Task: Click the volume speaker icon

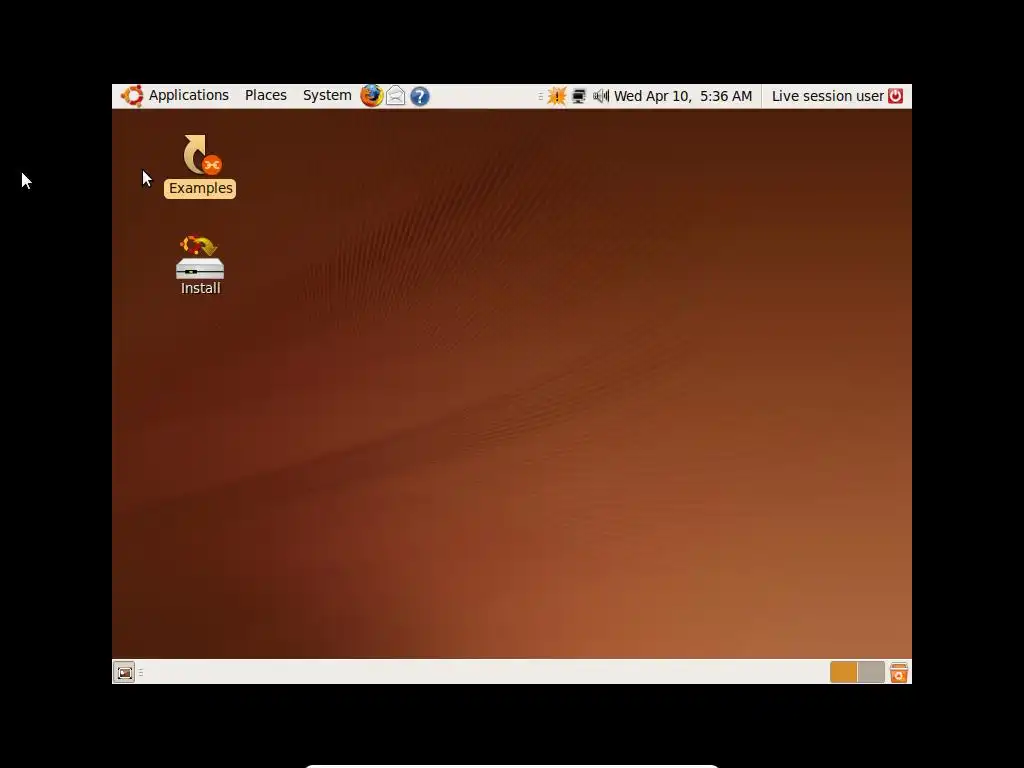Action: click(600, 96)
